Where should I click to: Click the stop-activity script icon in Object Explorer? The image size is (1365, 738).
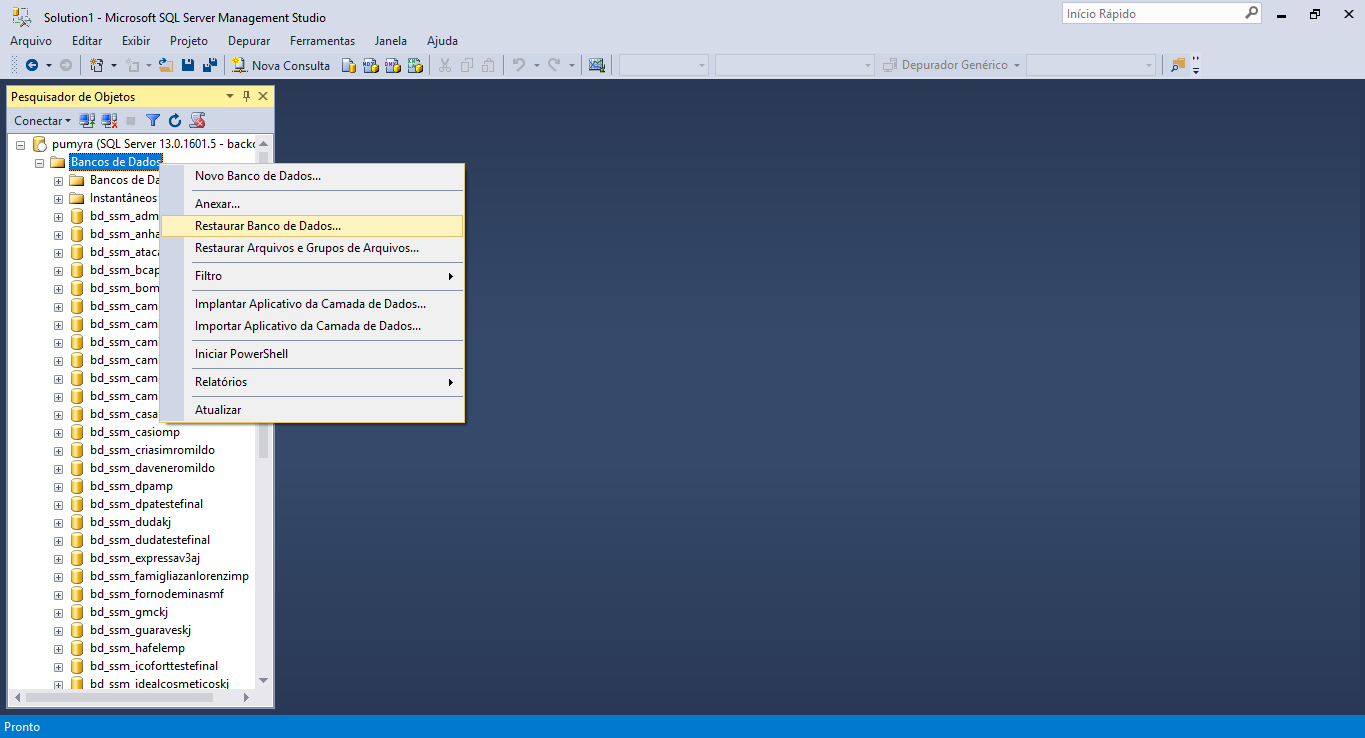click(197, 121)
